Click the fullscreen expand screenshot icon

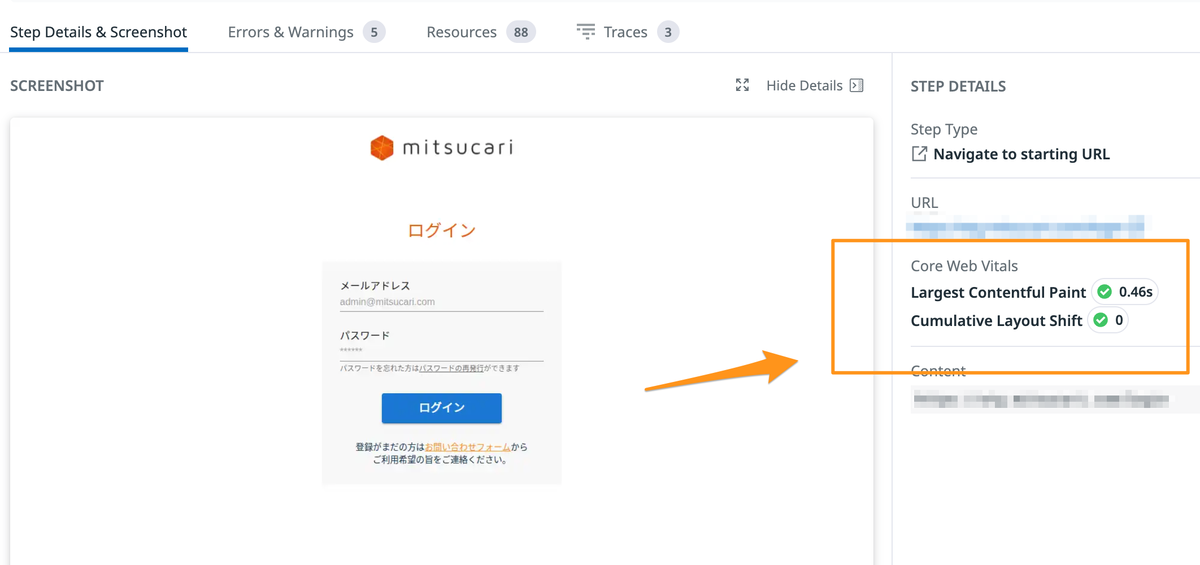[742, 85]
